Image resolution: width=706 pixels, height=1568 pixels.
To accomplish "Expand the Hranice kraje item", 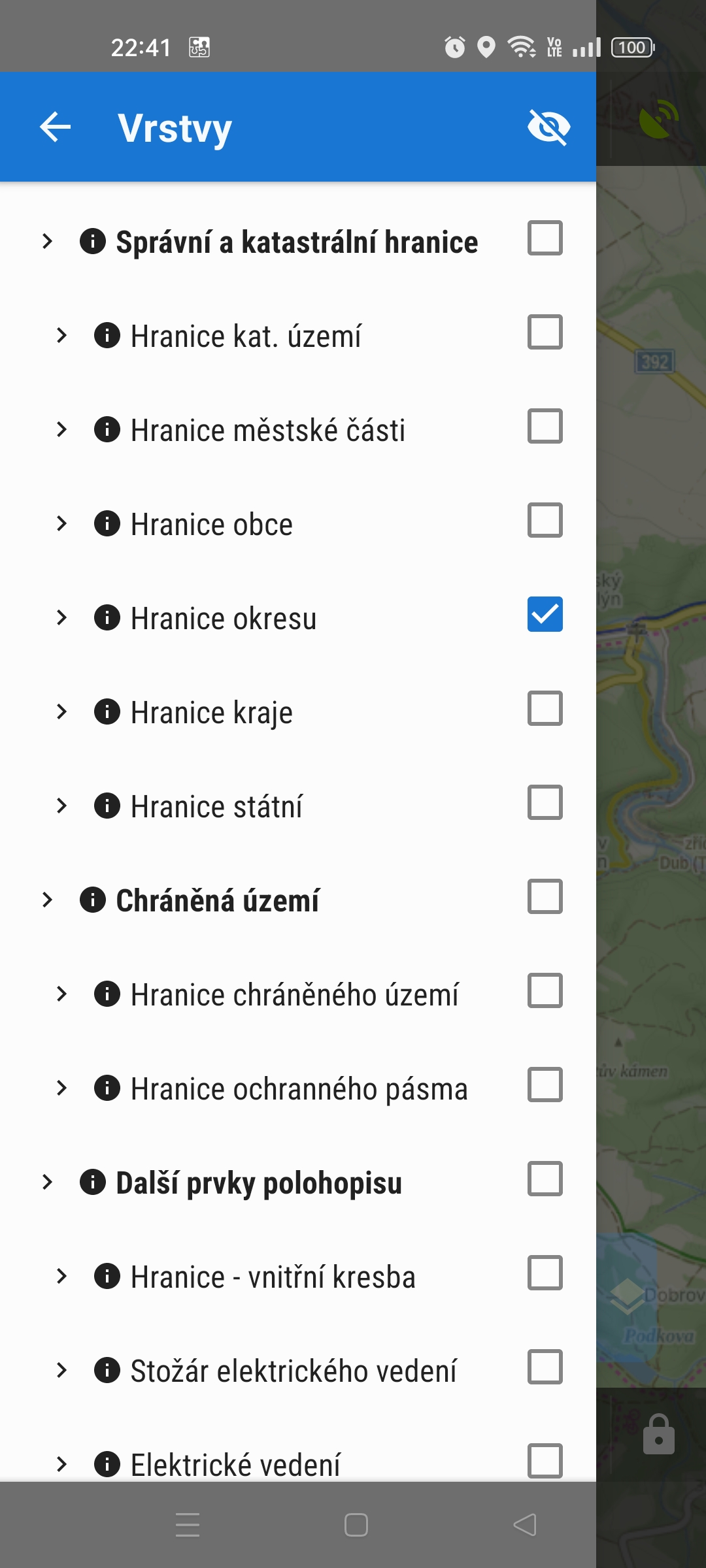I will click(61, 711).
